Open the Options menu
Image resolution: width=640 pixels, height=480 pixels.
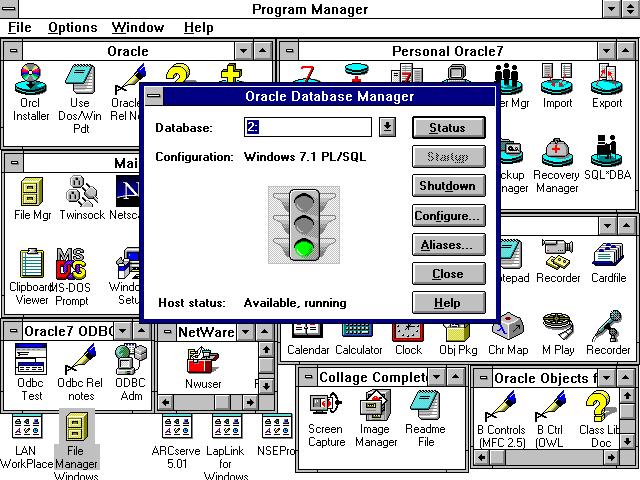[73, 28]
